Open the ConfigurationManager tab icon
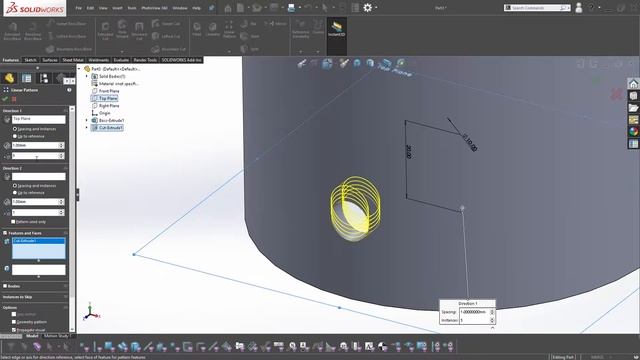This screenshot has height=360, width=640. point(44,78)
